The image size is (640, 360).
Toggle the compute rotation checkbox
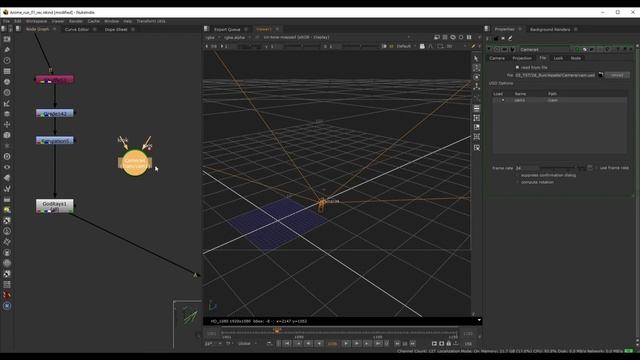tap(518, 182)
